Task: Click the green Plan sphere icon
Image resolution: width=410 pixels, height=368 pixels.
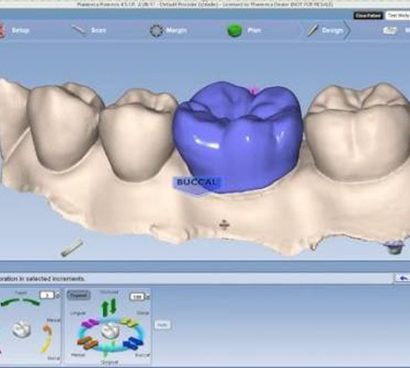Action: click(235, 30)
